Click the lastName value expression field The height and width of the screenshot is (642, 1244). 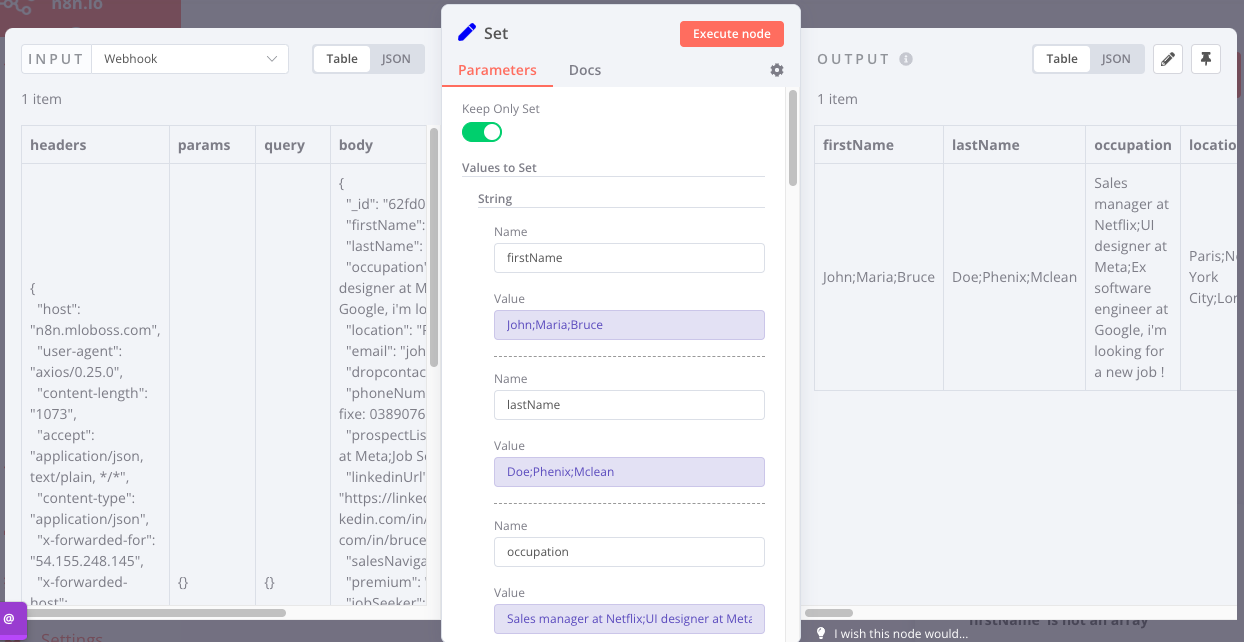[629, 472]
